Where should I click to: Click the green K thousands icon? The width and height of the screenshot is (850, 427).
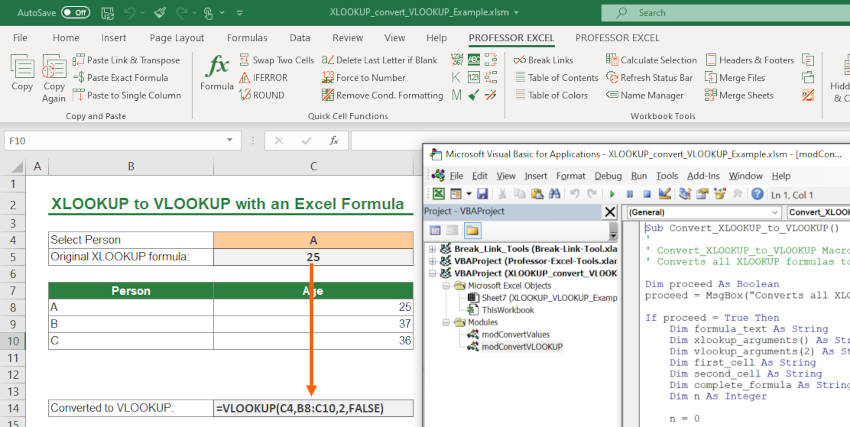click(x=456, y=77)
